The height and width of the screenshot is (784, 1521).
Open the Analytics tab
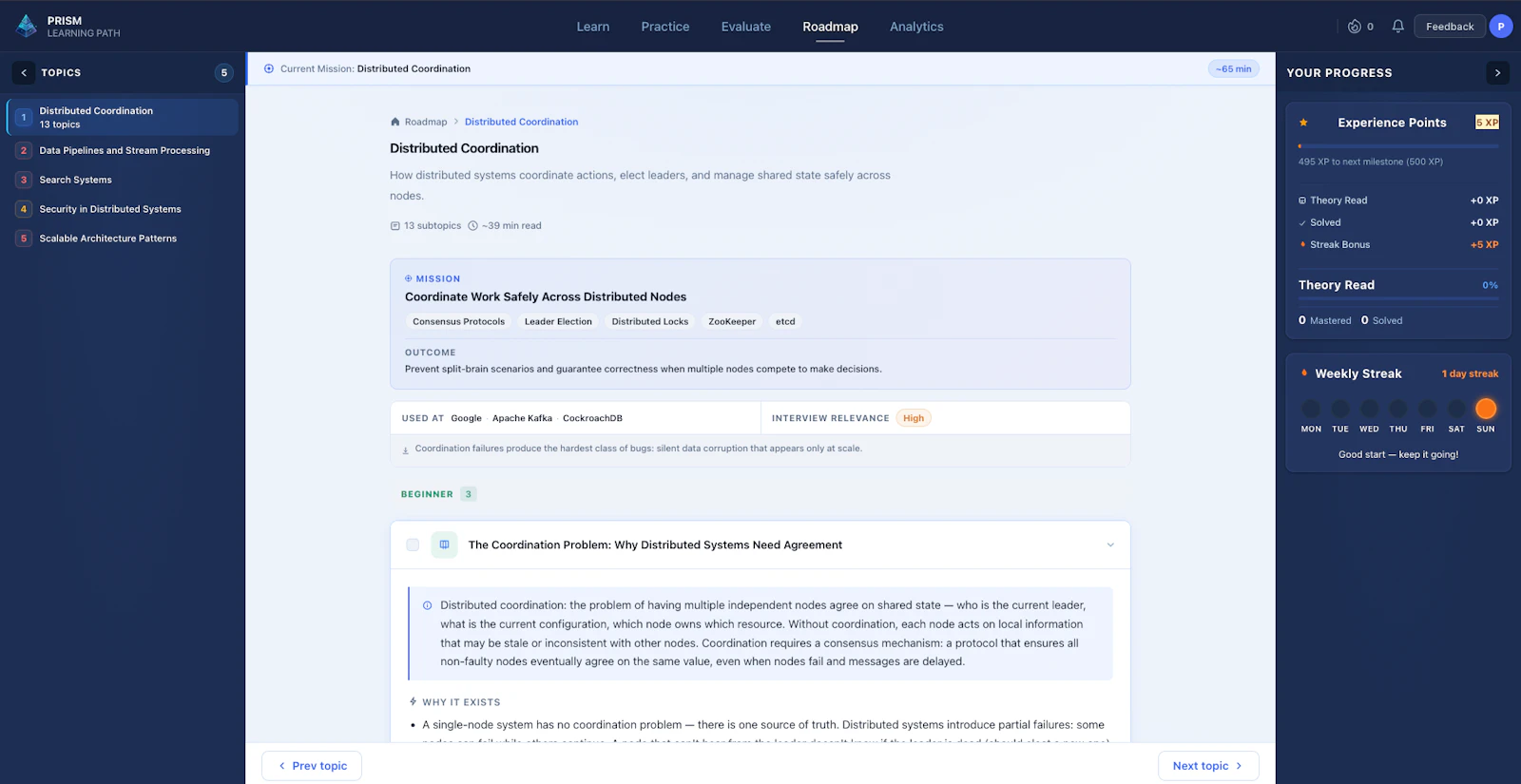916,27
